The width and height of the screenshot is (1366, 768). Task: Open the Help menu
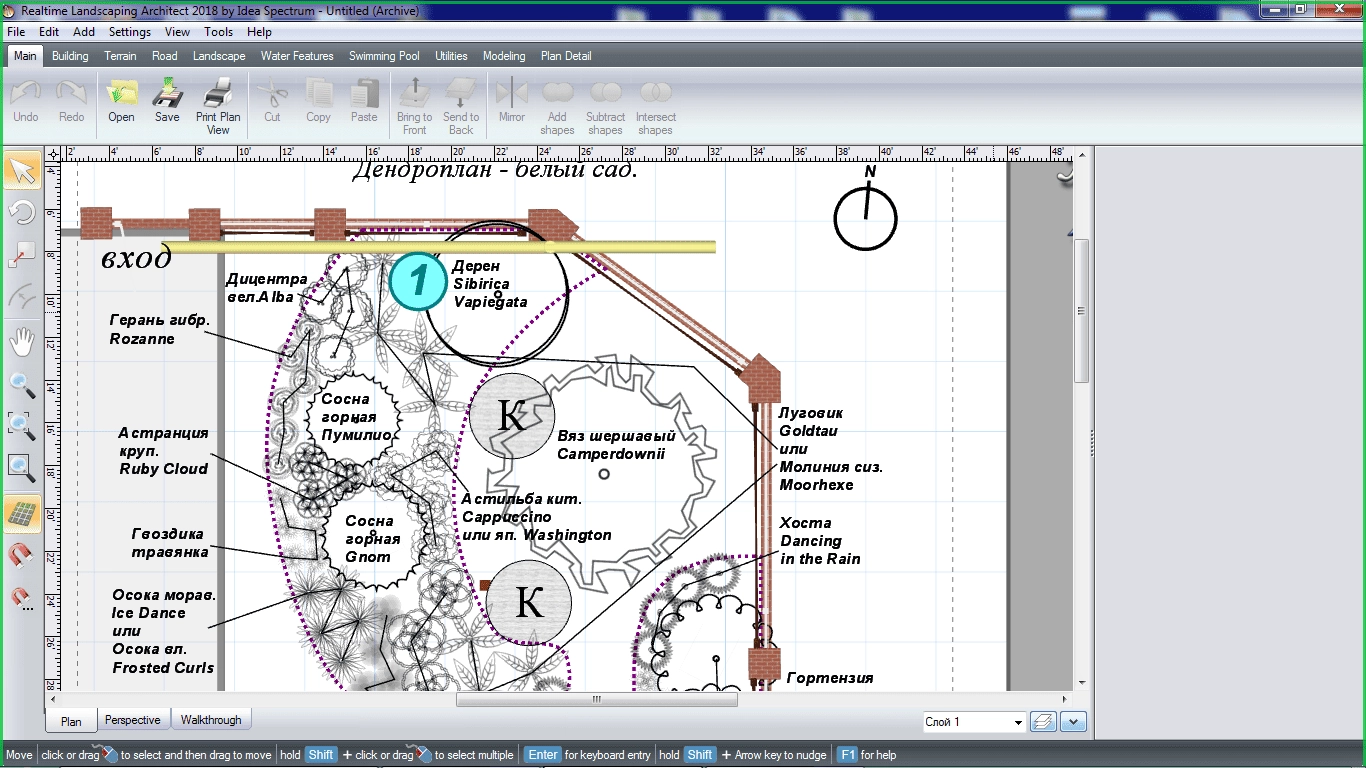tap(259, 32)
